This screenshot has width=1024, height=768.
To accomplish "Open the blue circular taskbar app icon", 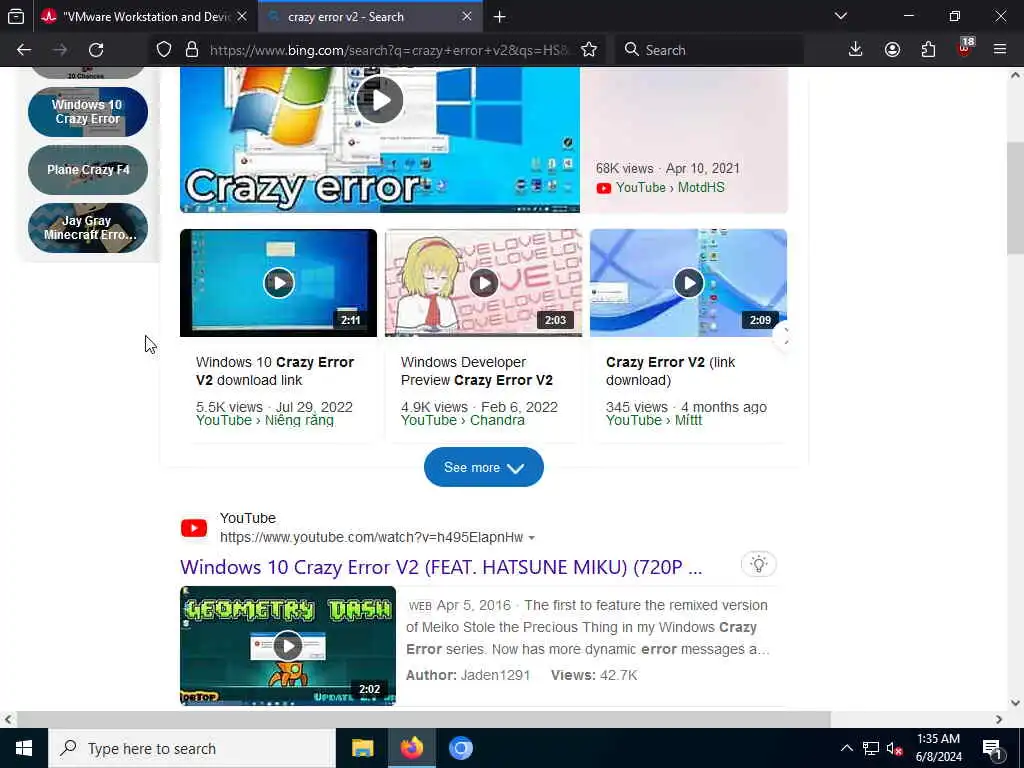I will point(460,748).
